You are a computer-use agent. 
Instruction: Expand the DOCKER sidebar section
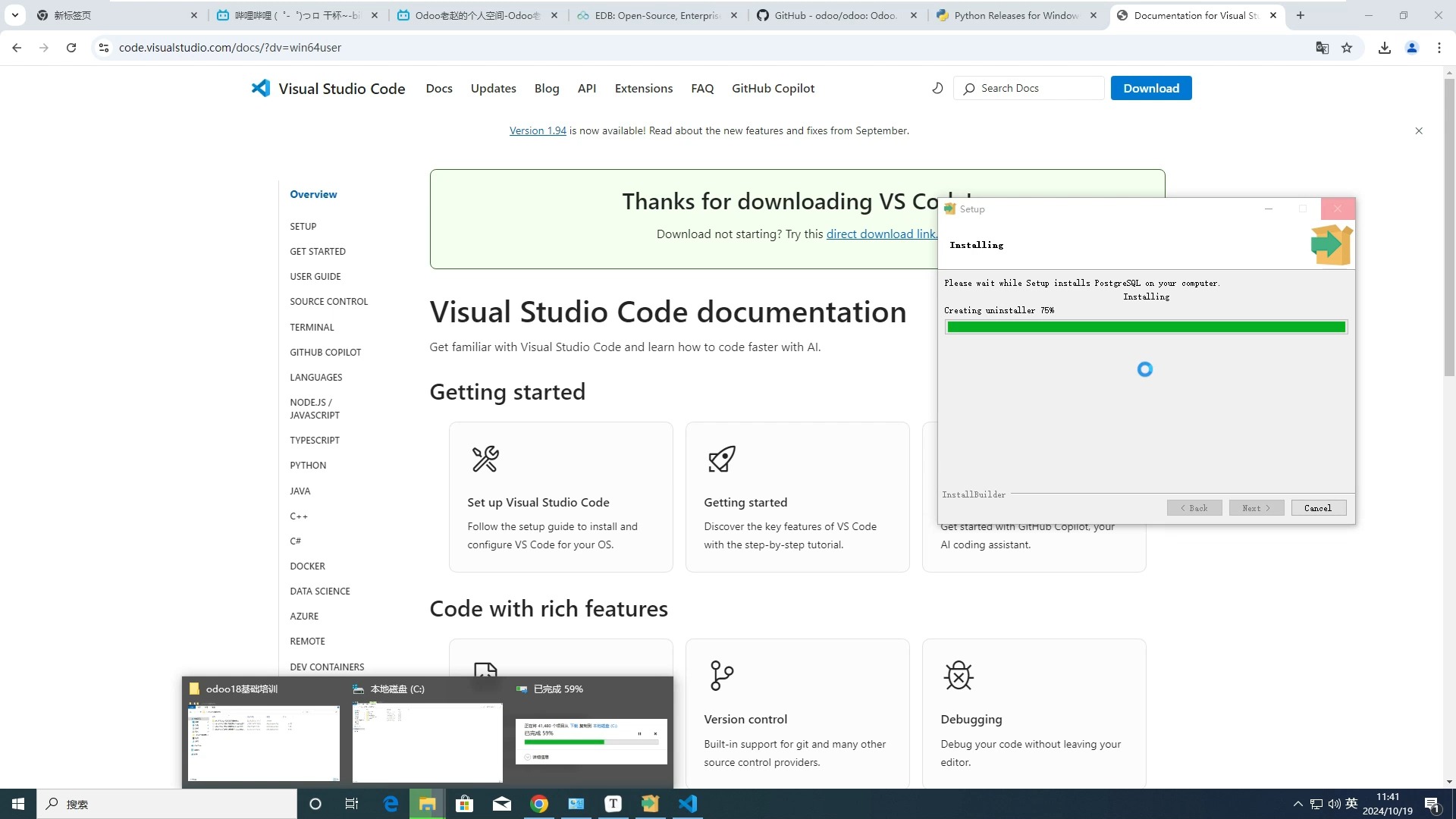307,566
